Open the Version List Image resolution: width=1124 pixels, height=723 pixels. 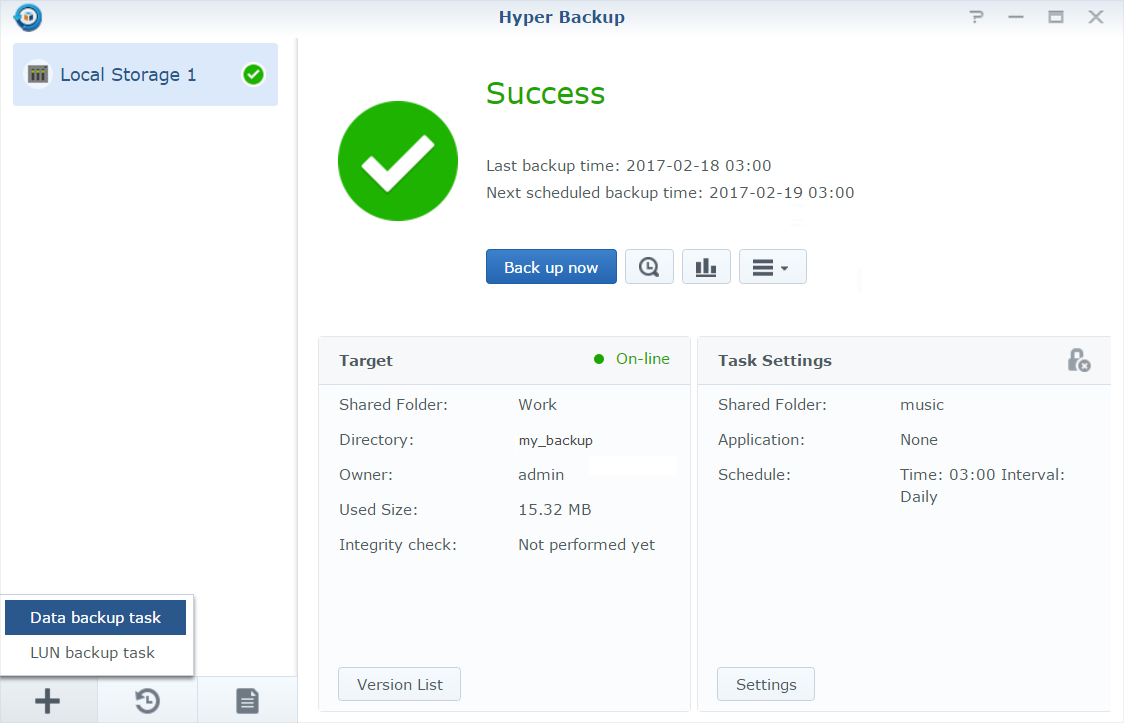pyautogui.click(x=399, y=684)
